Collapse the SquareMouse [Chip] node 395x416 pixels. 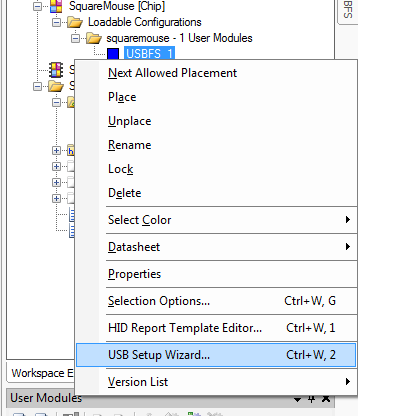coord(38,6)
